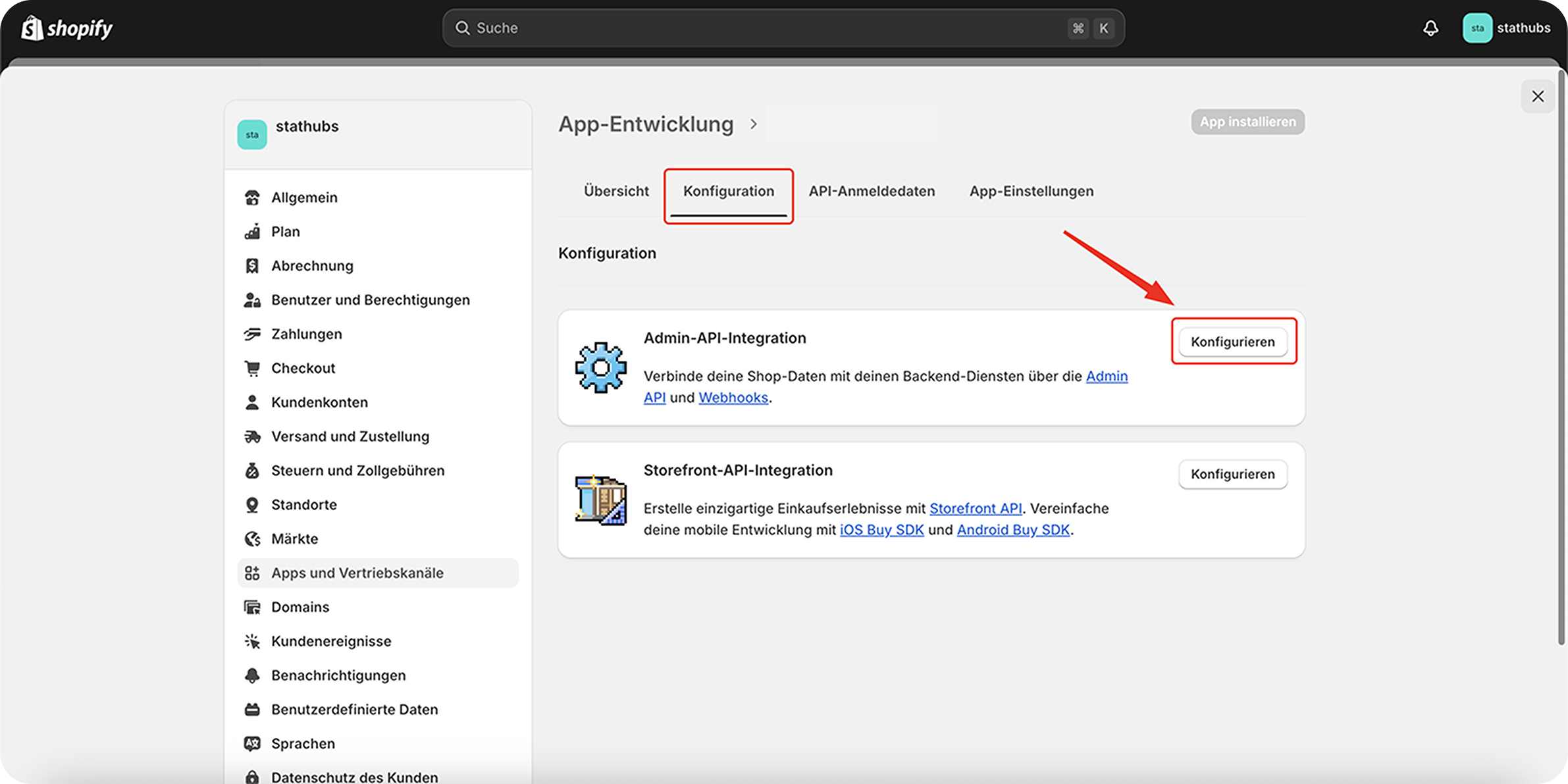1568x784 pixels.
Task: Click the Zahlungen hand icon
Action: coord(252,334)
